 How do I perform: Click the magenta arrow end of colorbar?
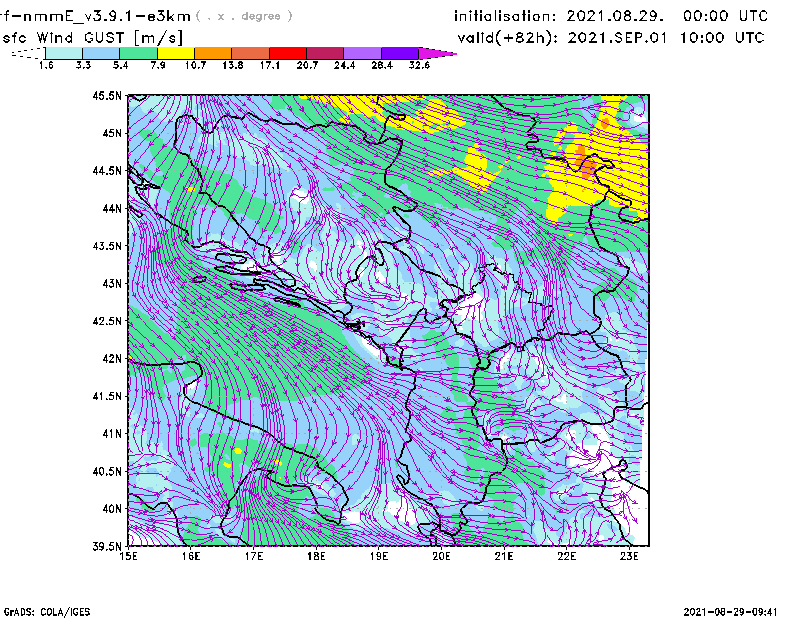(x=437, y=53)
